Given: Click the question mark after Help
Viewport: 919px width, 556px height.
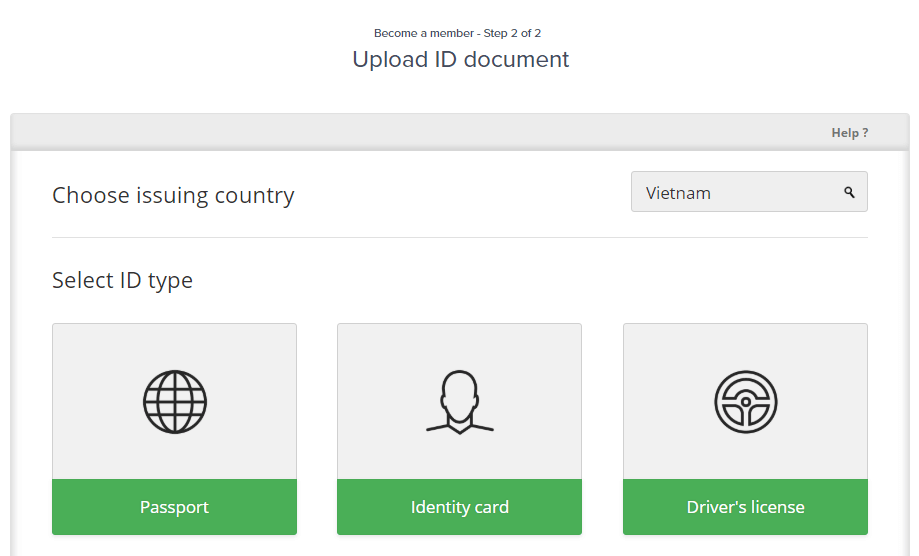Looking at the screenshot, I should pyautogui.click(x=866, y=133).
